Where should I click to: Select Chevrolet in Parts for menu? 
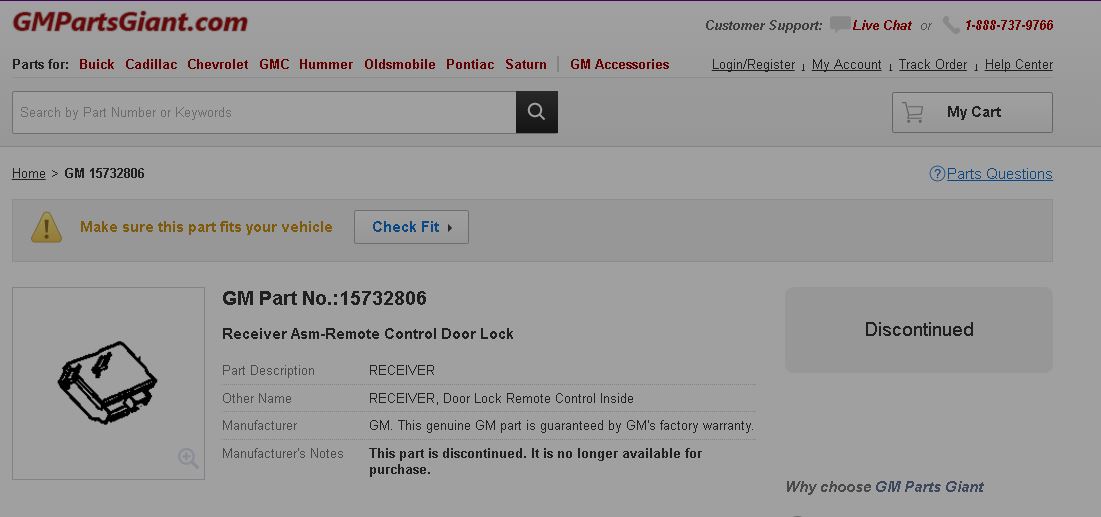click(218, 65)
